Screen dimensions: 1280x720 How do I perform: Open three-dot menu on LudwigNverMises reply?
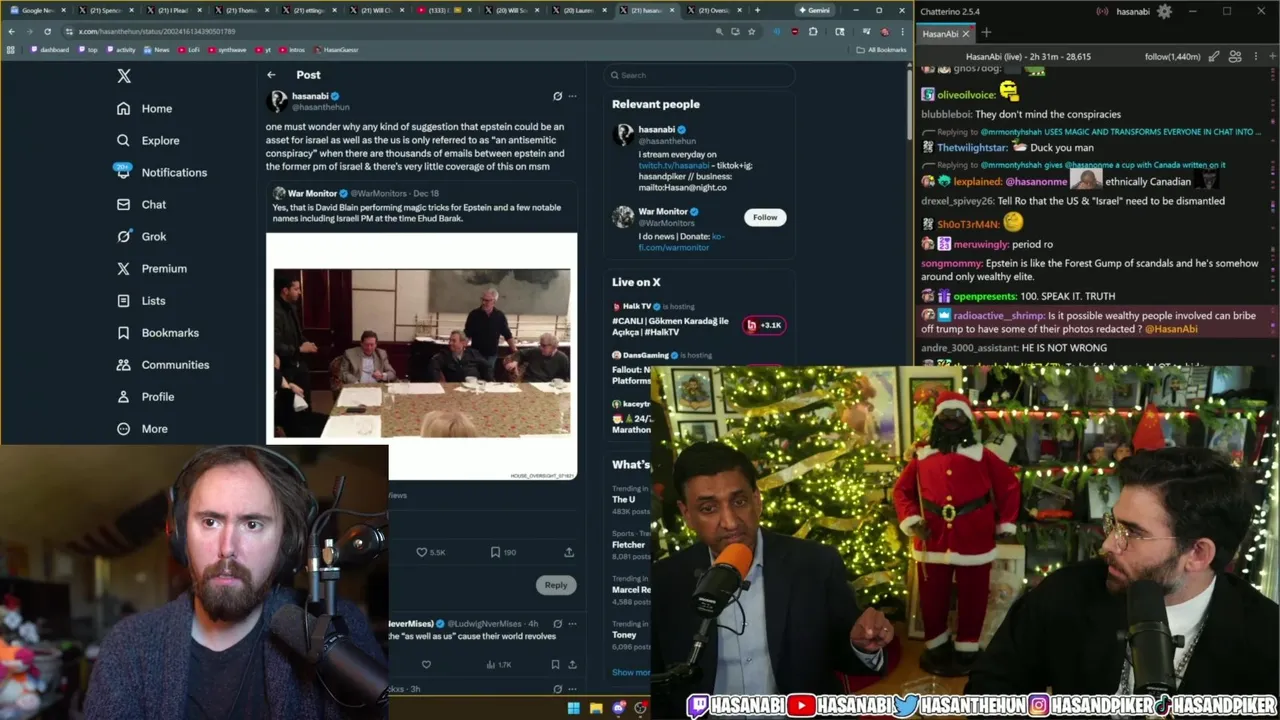572,624
